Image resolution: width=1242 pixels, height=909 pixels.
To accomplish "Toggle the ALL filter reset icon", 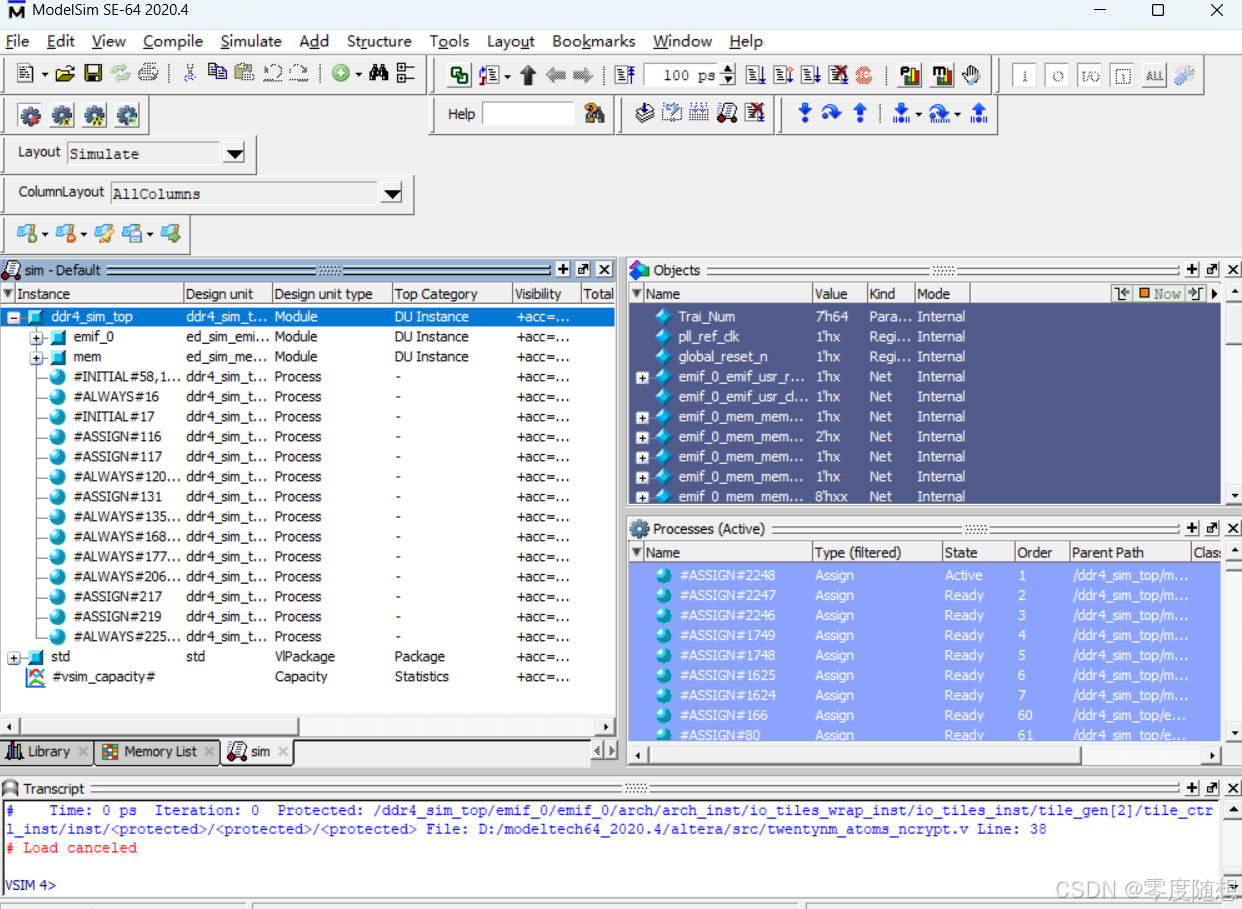I will [x=1154, y=76].
